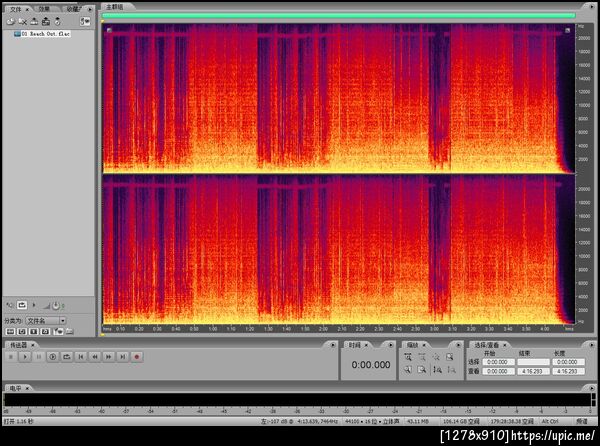Select the 选择/查看 panel tab
This screenshot has height=446, width=600.
click(x=487, y=345)
